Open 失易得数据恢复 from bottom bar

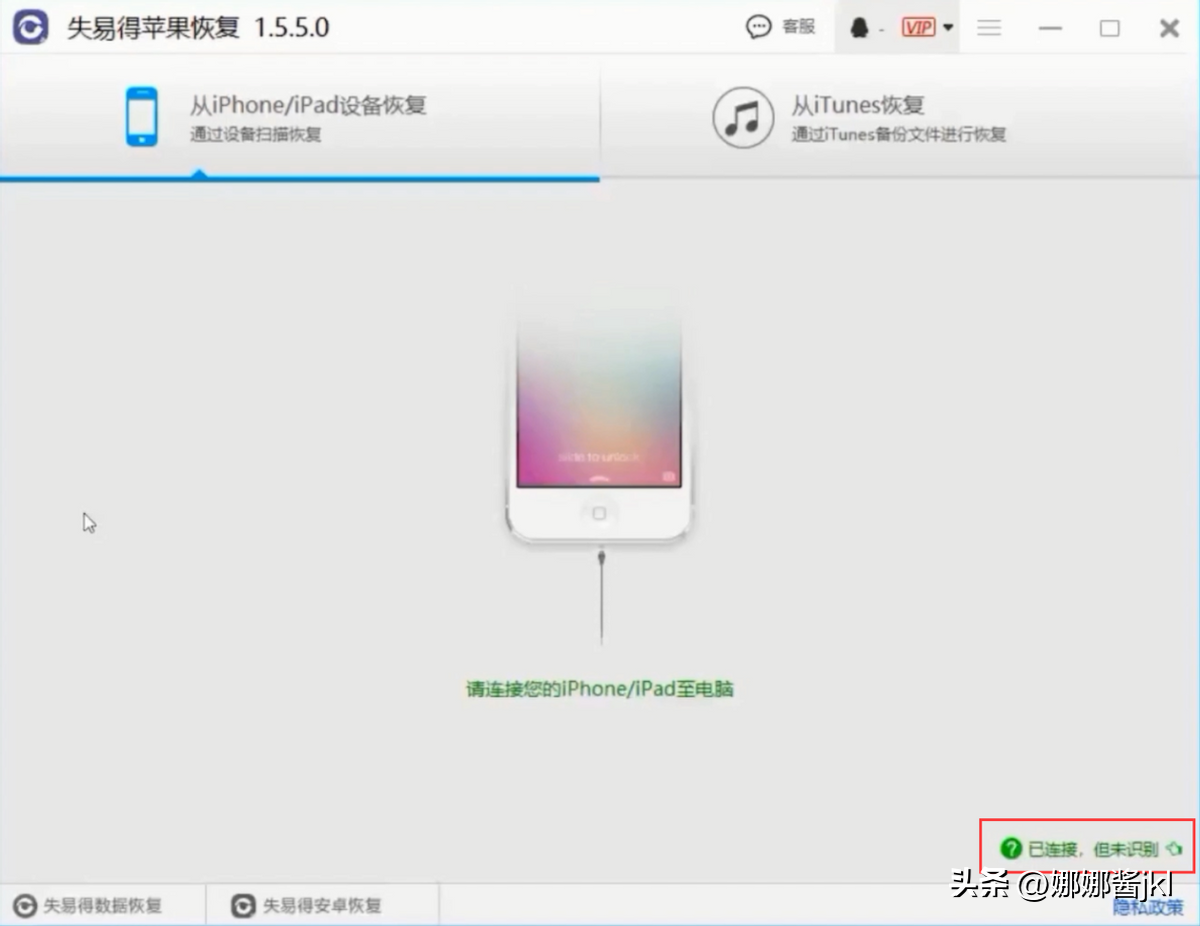coord(102,906)
